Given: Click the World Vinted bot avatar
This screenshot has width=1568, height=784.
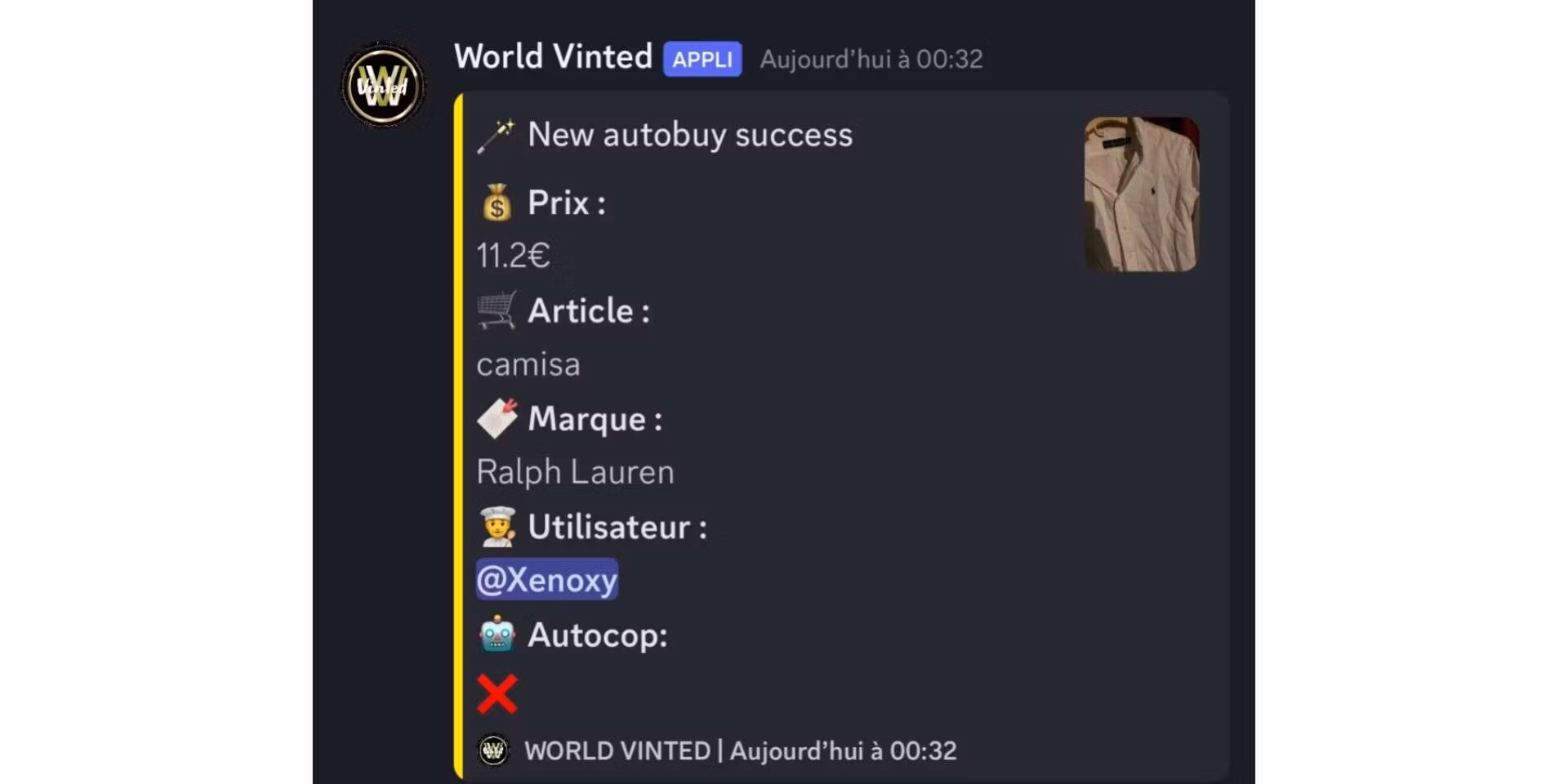Looking at the screenshot, I should [x=382, y=85].
